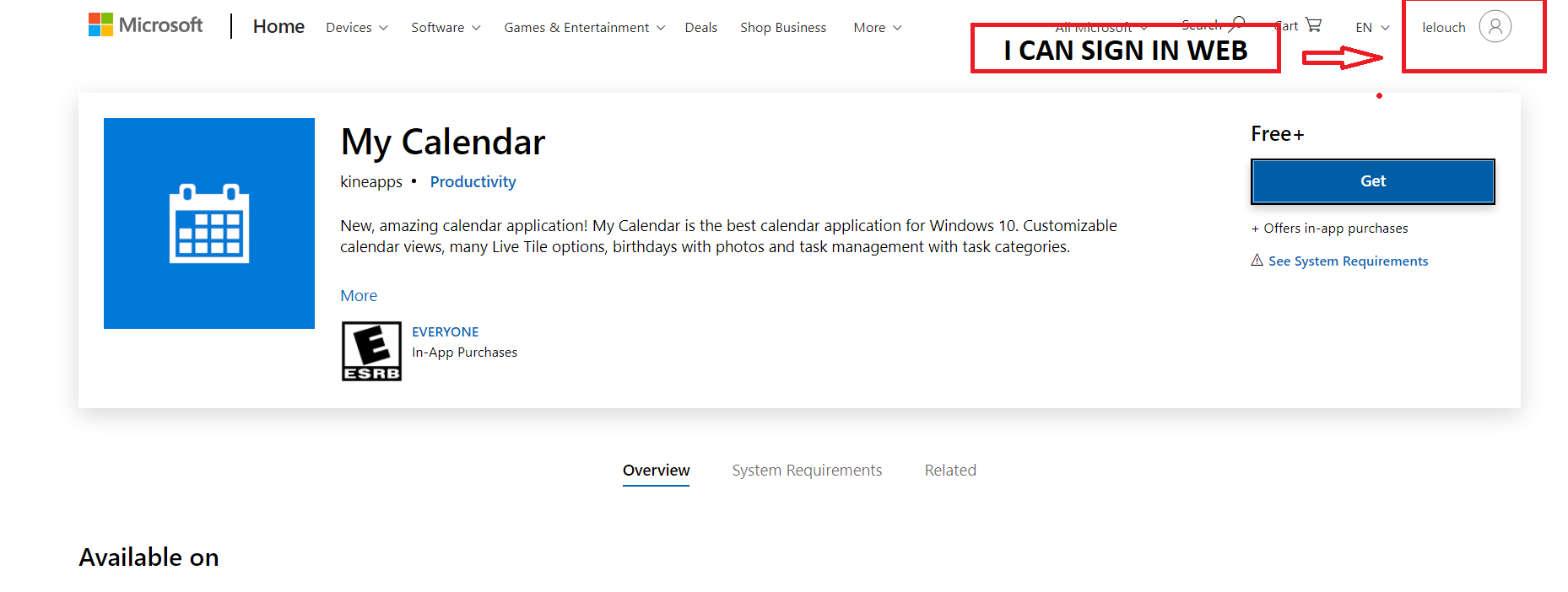
Task: Open the EN language dropdown
Action: pos(1372,28)
